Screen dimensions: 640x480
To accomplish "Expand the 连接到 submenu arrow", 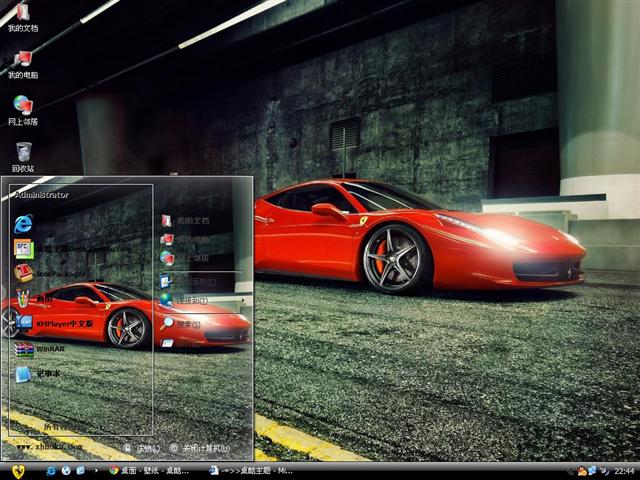I will click(x=241, y=300).
